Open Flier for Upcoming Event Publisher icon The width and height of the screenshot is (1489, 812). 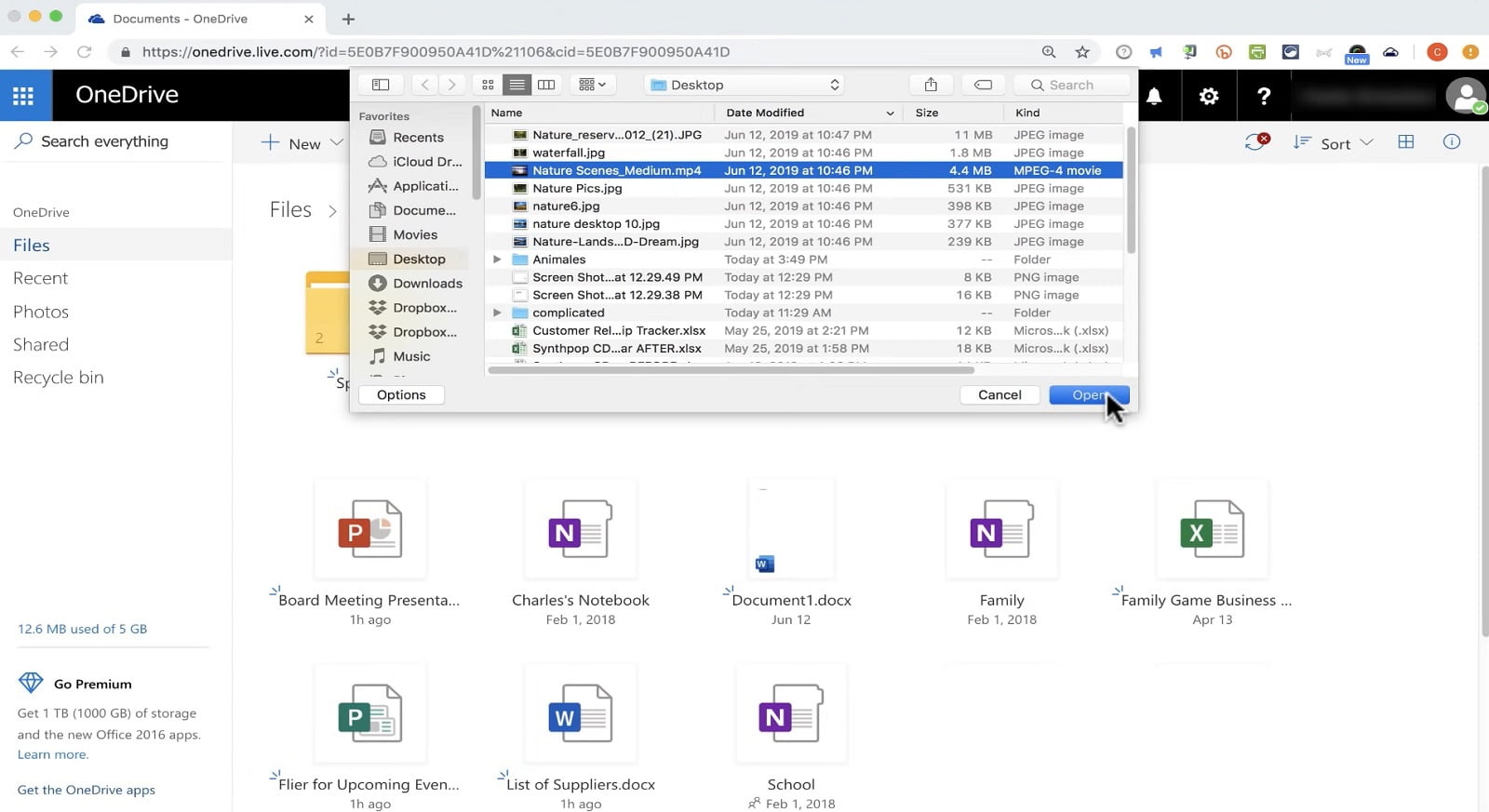[370, 712]
